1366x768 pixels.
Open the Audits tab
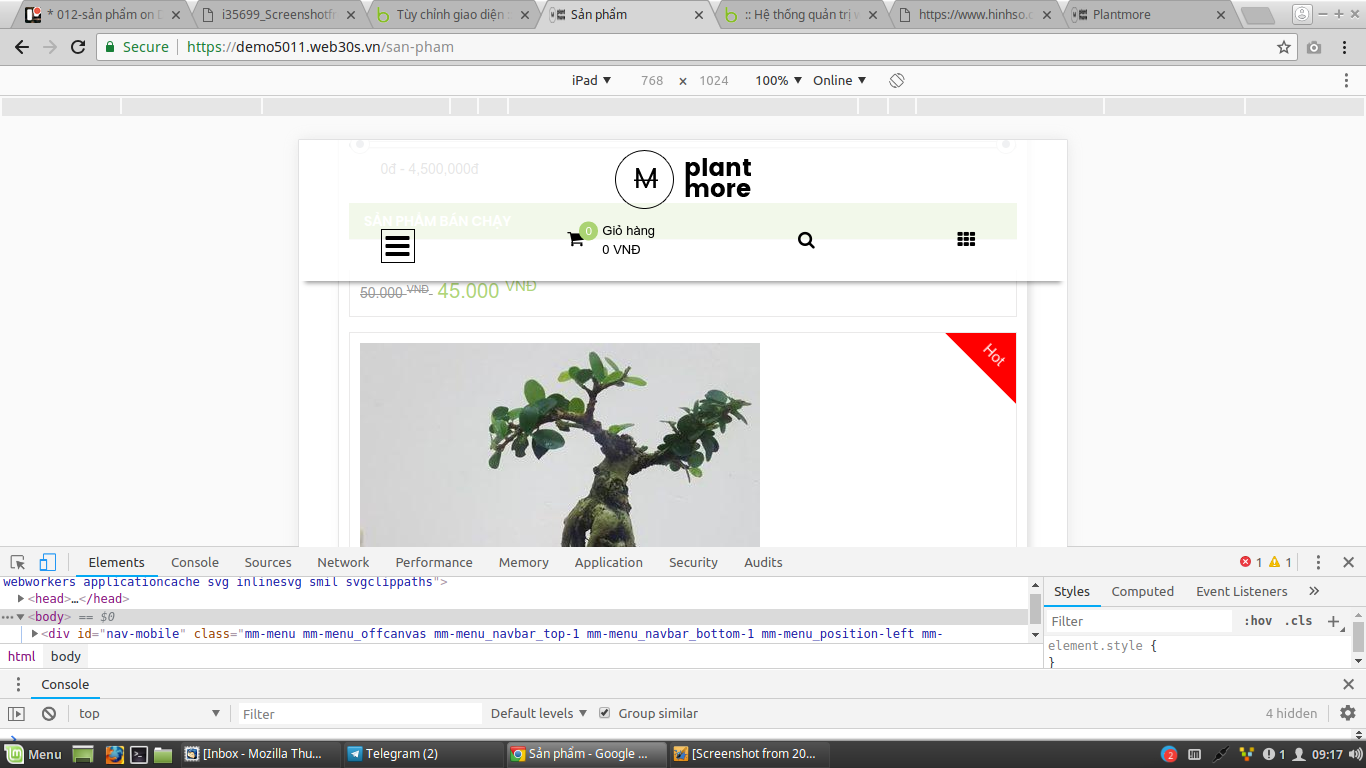tap(763, 562)
